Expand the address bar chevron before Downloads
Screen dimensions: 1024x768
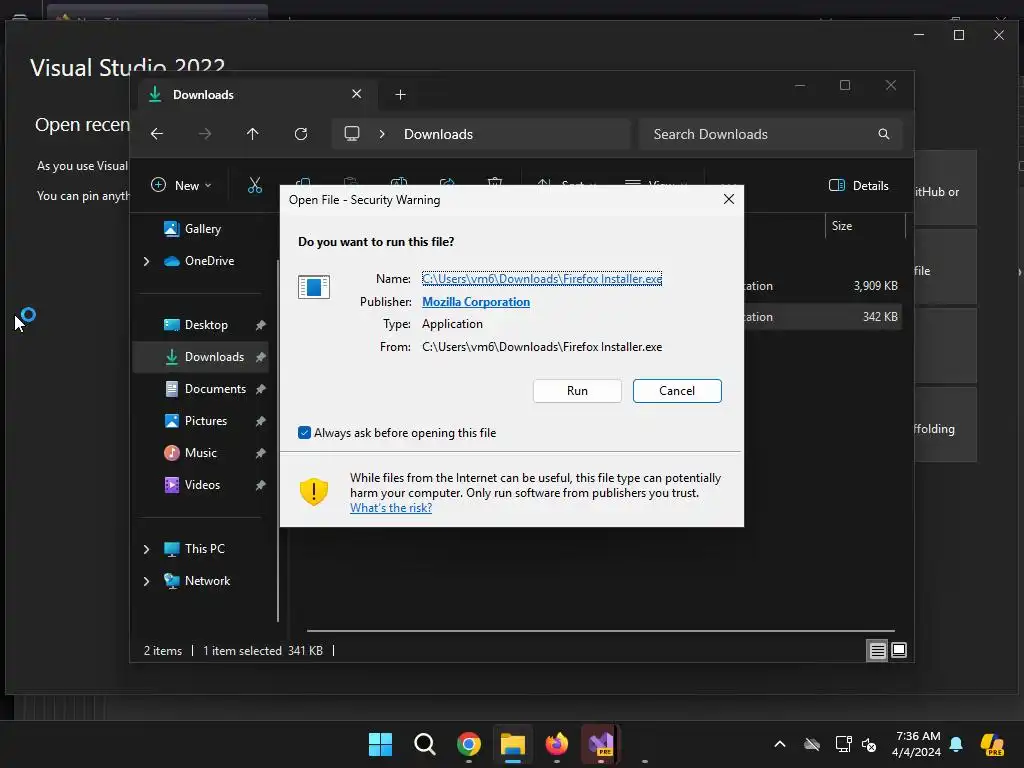pyautogui.click(x=382, y=134)
